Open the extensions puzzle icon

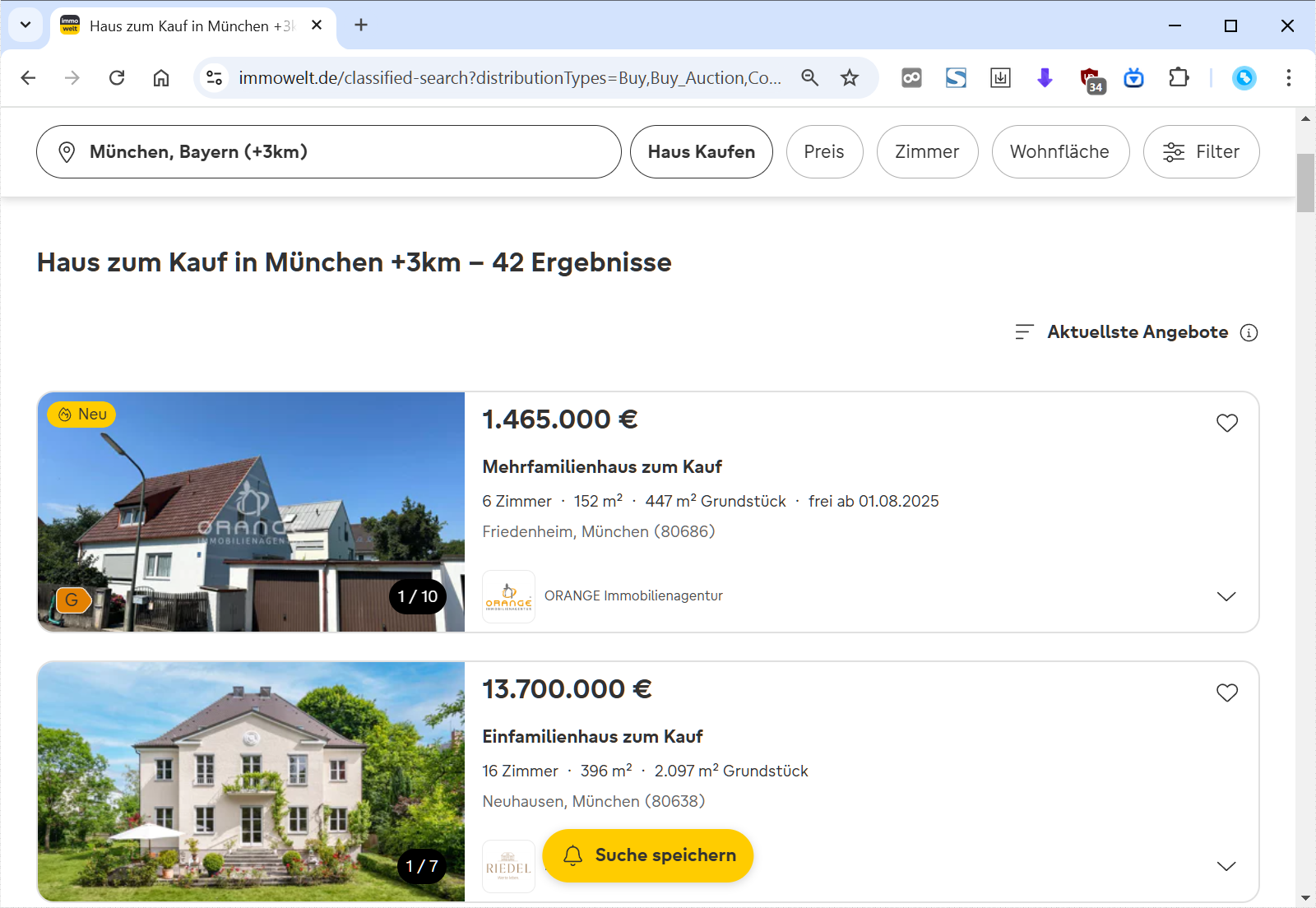(x=1179, y=77)
